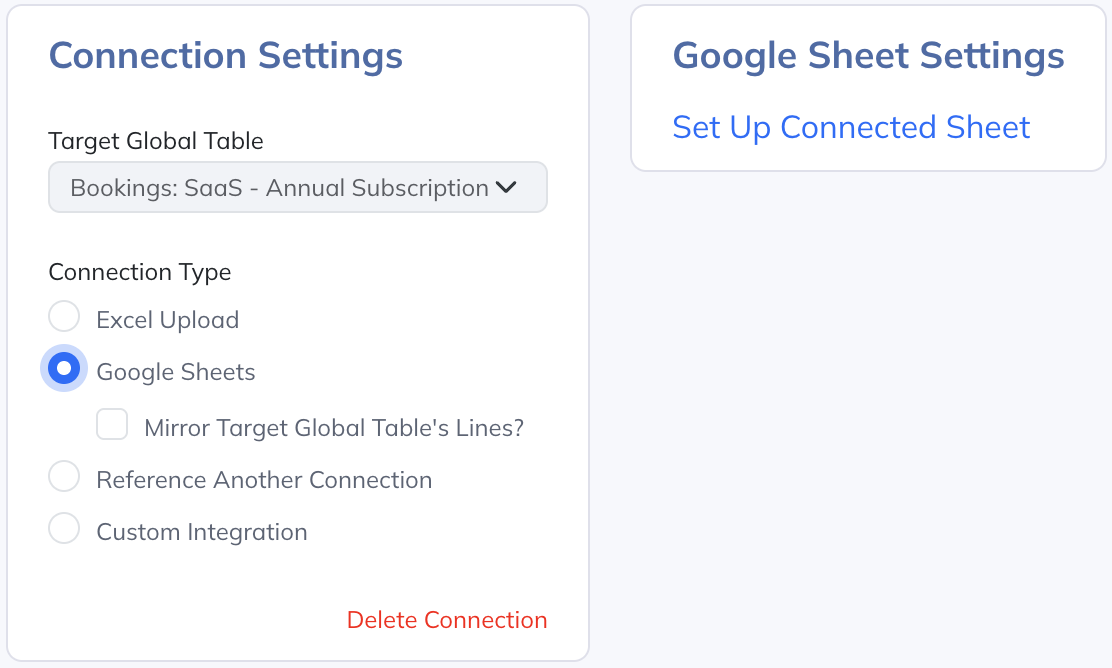Click the "Mirror Target Global Table's Lines?" label

click(334, 428)
